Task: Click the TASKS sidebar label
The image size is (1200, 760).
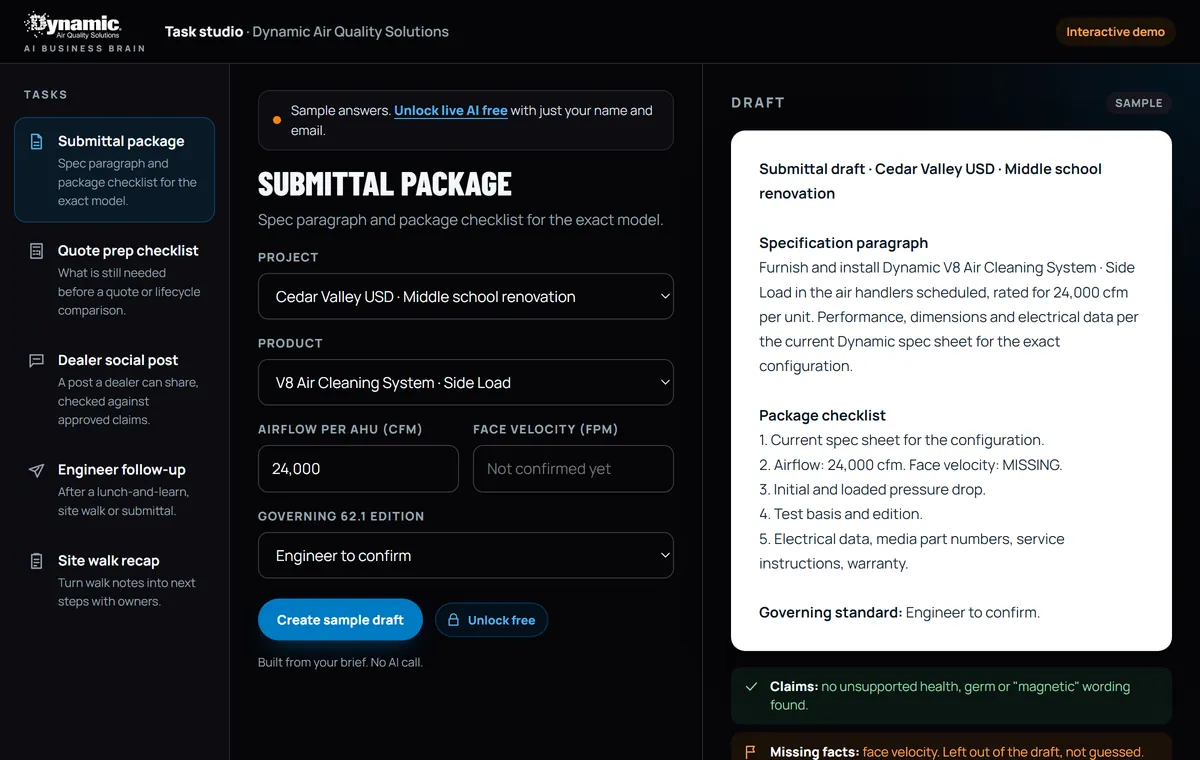Action: [46, 95]
